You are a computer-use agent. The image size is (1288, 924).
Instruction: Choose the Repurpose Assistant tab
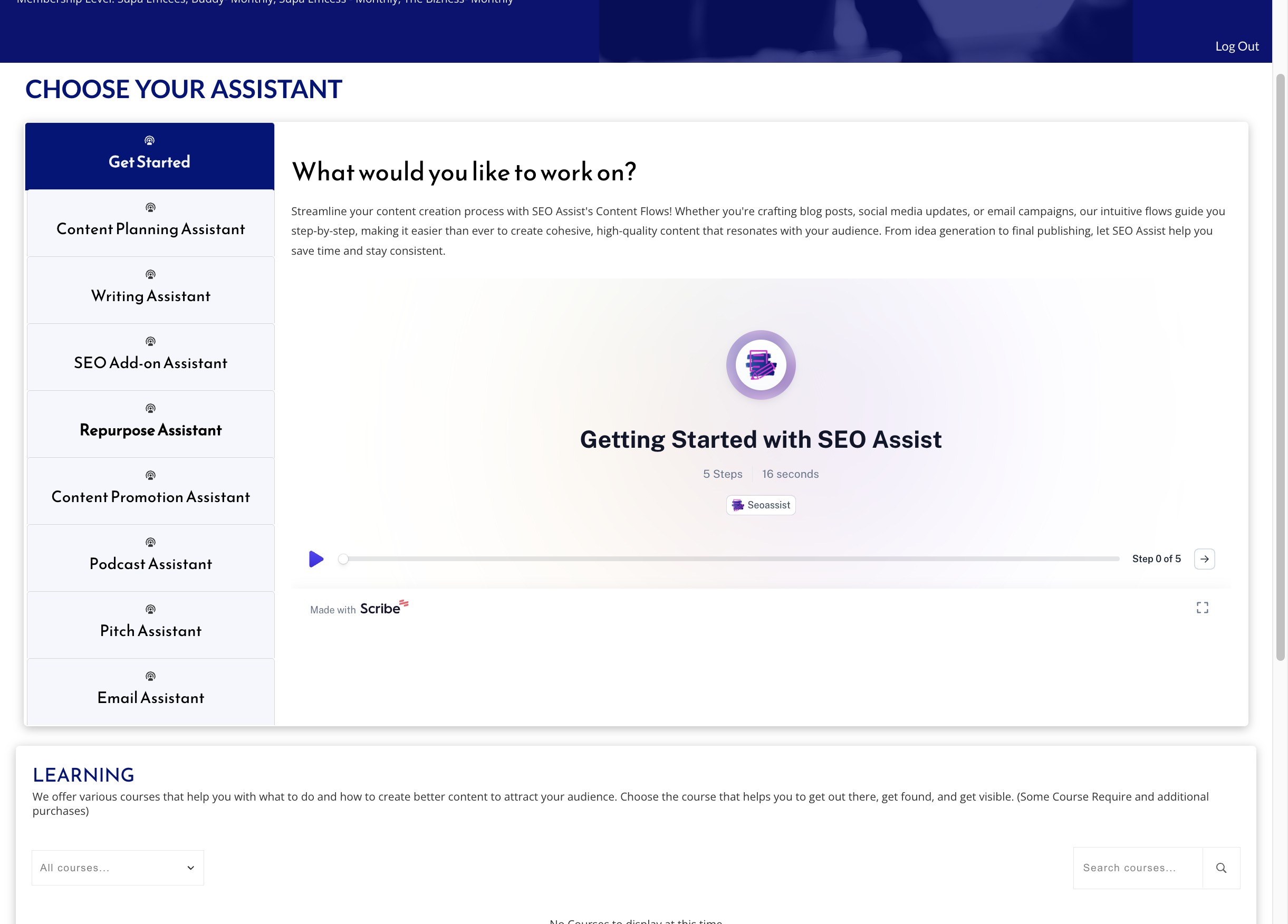pyautogui.click(x=150, y=424)
